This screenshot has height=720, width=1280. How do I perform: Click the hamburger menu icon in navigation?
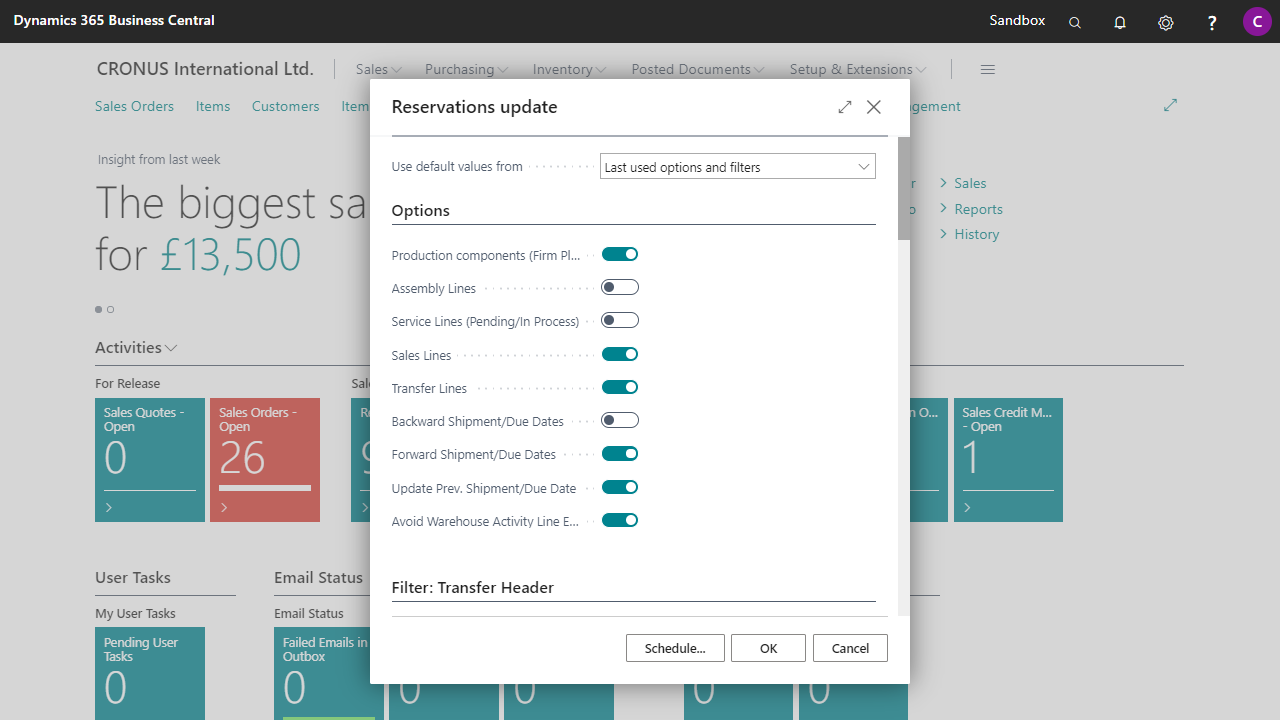tap(988, 69)
